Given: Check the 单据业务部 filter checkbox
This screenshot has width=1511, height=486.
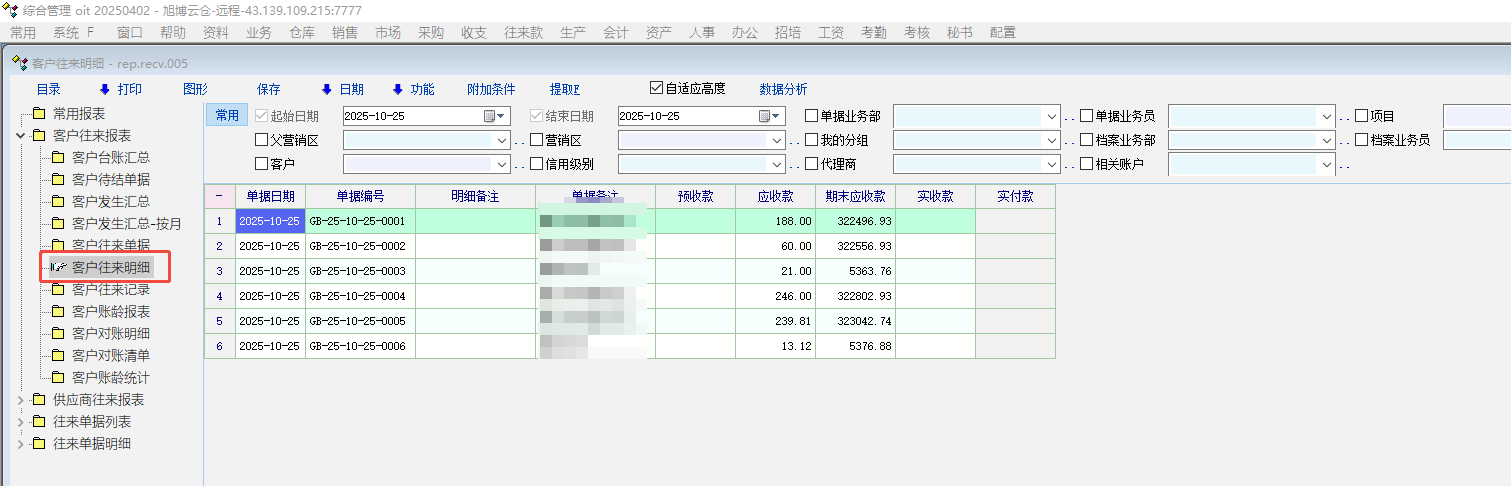Looking at the screenshot, I should (812, 116).
